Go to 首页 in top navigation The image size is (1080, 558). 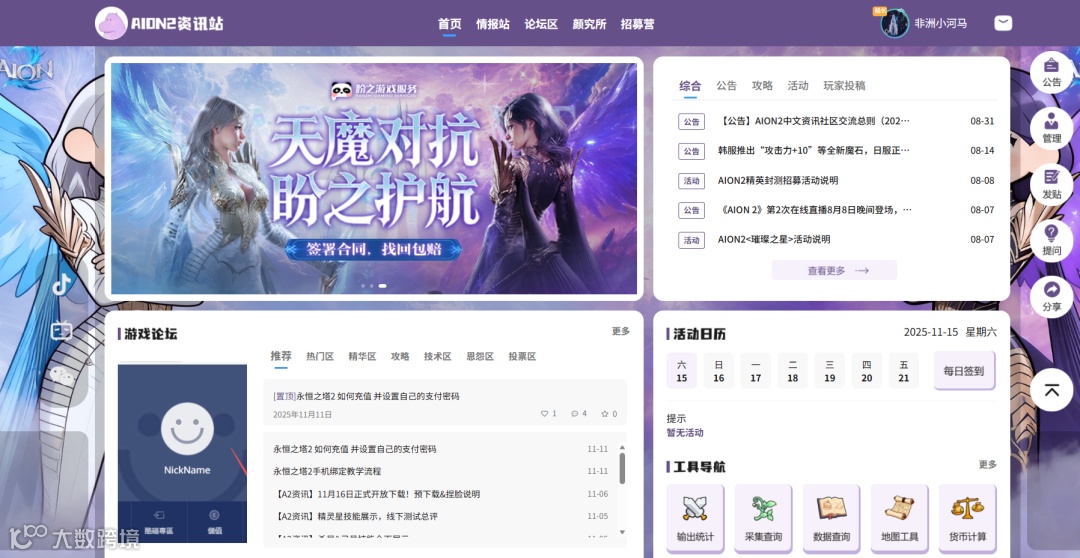click(x=450, y=24)
